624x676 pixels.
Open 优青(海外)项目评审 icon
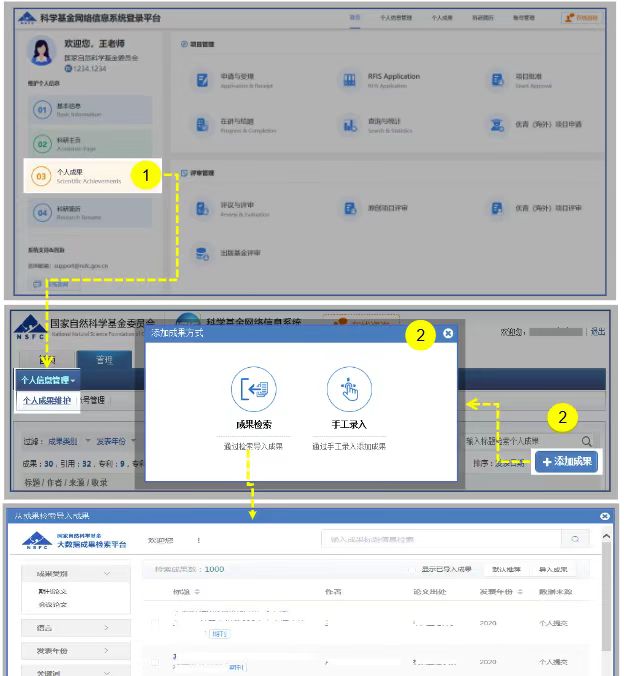[x=497, y=209]
